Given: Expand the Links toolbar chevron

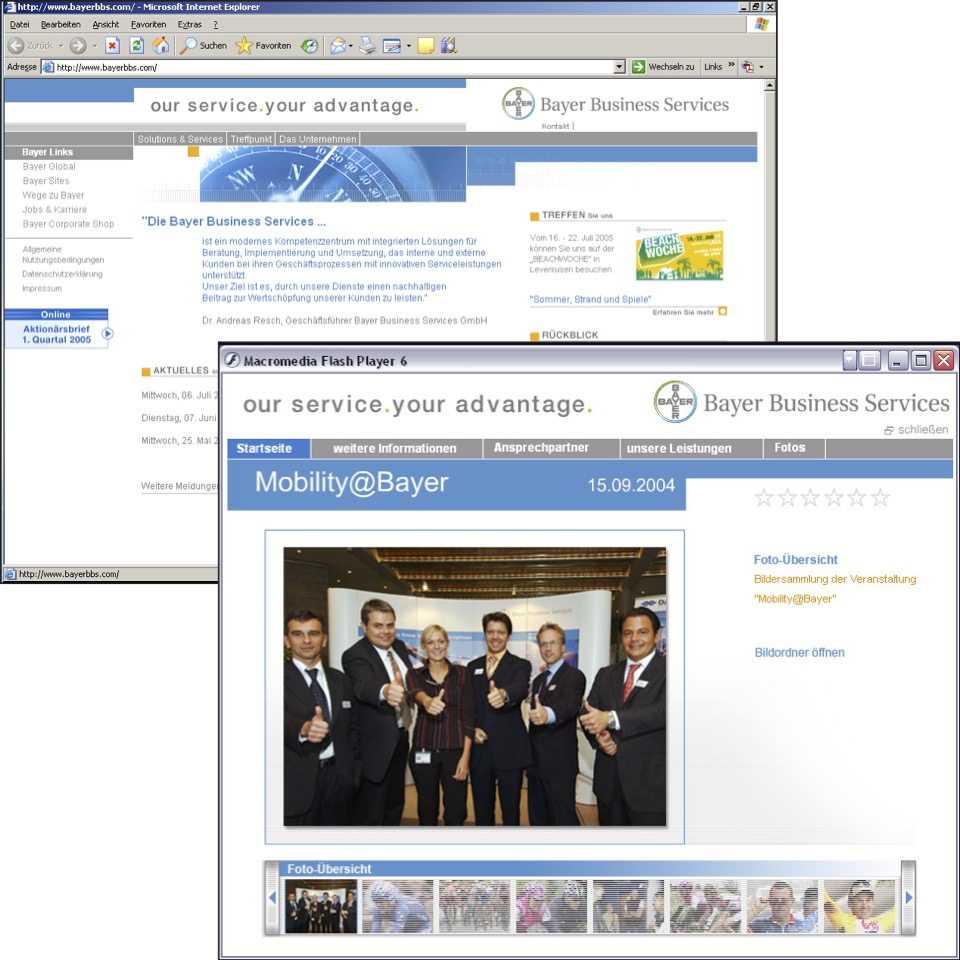Looking at the screenshot, I should pyautogui.click(x=731, y=65).
